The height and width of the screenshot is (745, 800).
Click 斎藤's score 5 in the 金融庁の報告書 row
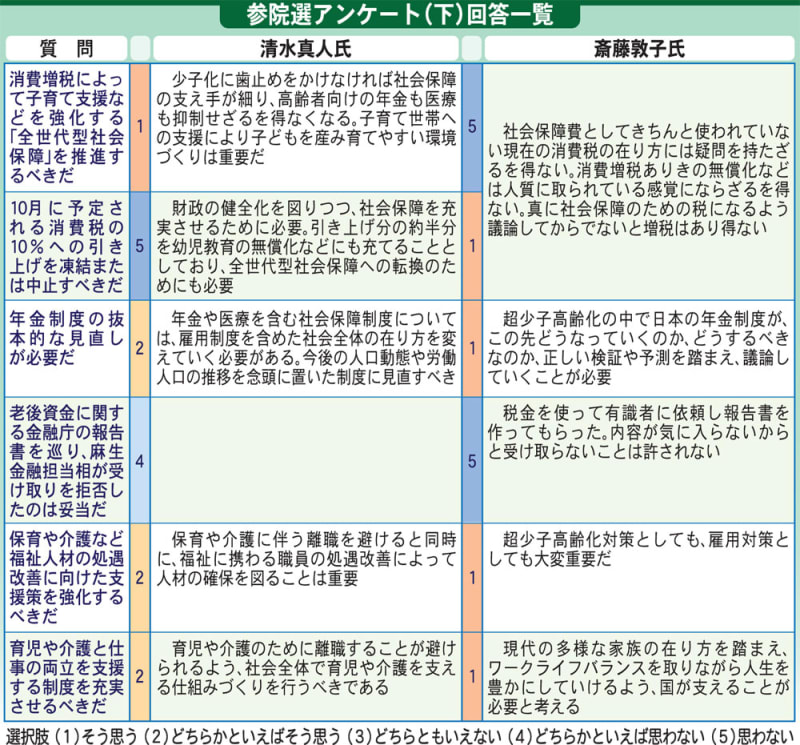pyautogui.click(x=472, y=461)
